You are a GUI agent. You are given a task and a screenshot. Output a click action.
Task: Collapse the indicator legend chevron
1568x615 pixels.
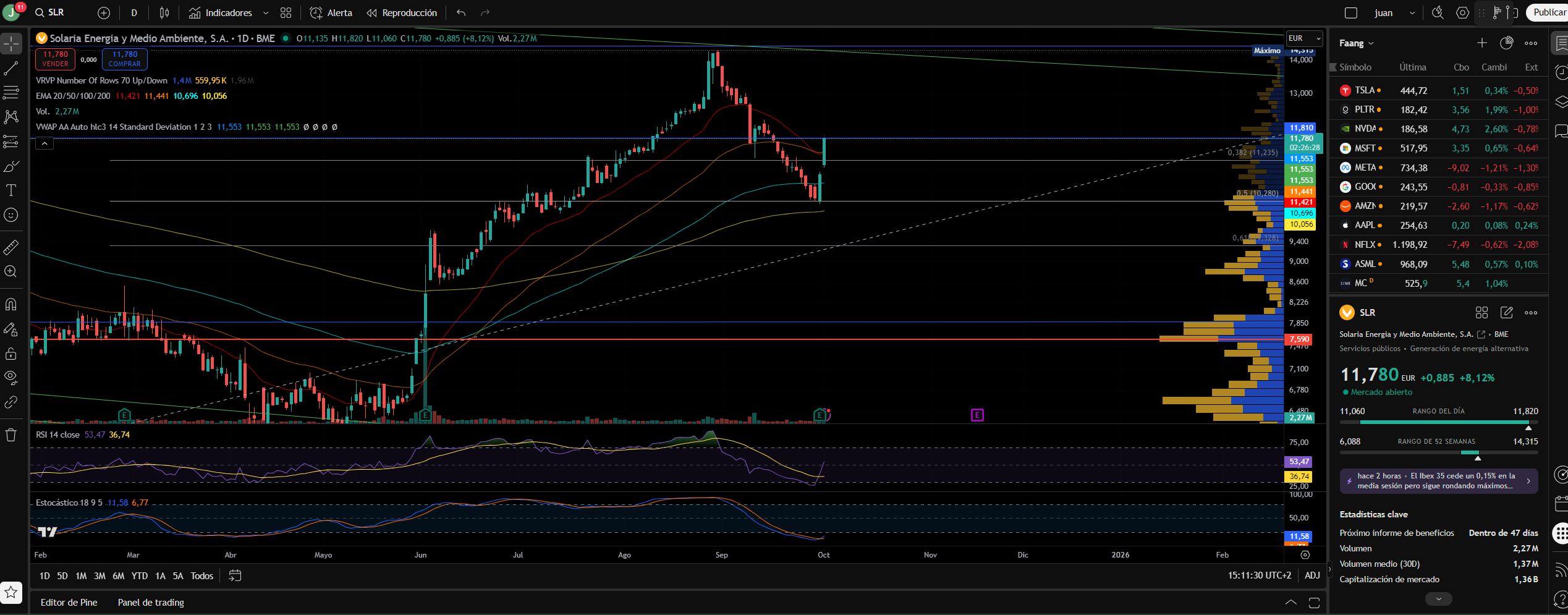[44, 143]
